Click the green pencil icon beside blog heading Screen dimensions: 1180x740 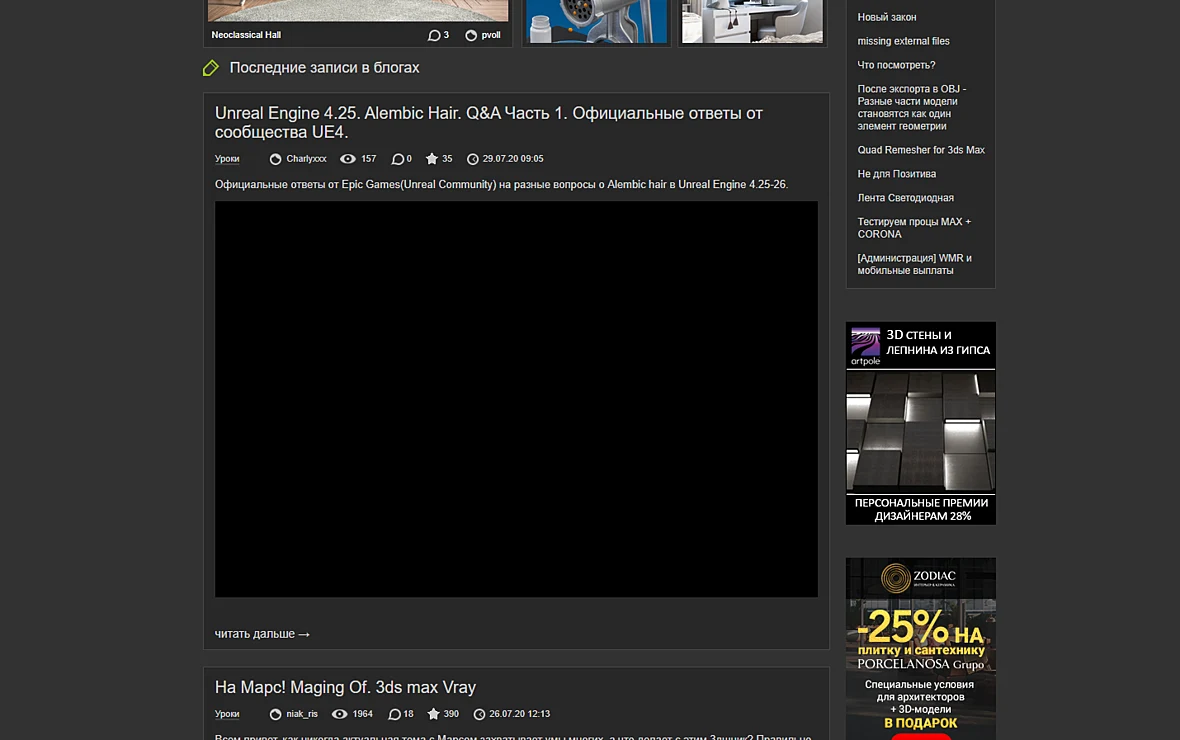[211, 68]
